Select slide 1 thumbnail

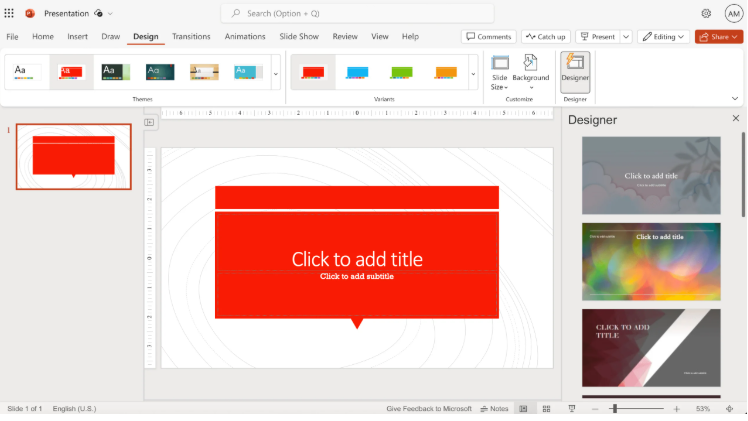click(74, 157)
